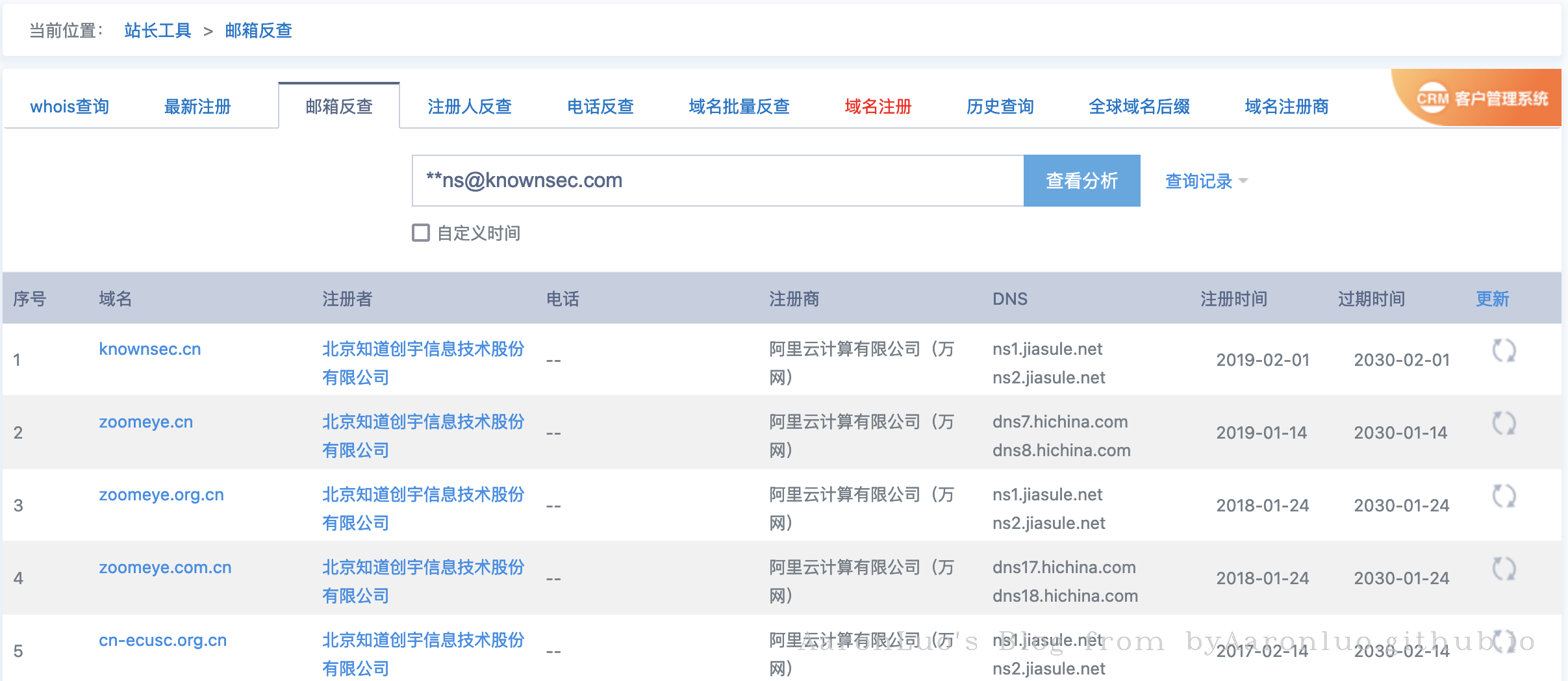The image size is (1568, 681).
Task: Click the 站长工具 breadcrumb link
Action: pos(157,31)
